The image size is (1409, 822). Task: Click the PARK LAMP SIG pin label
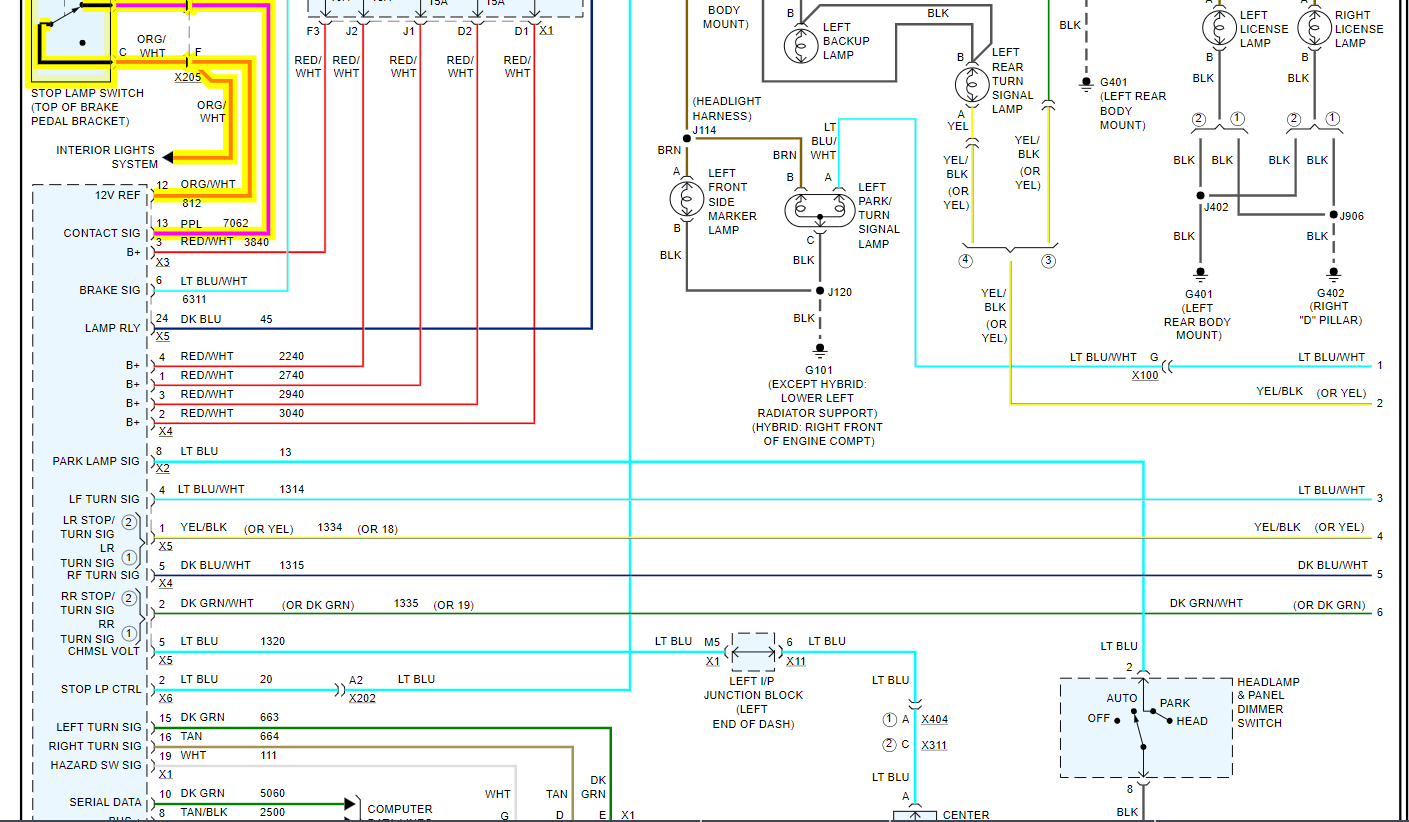(x=96, y=461)
